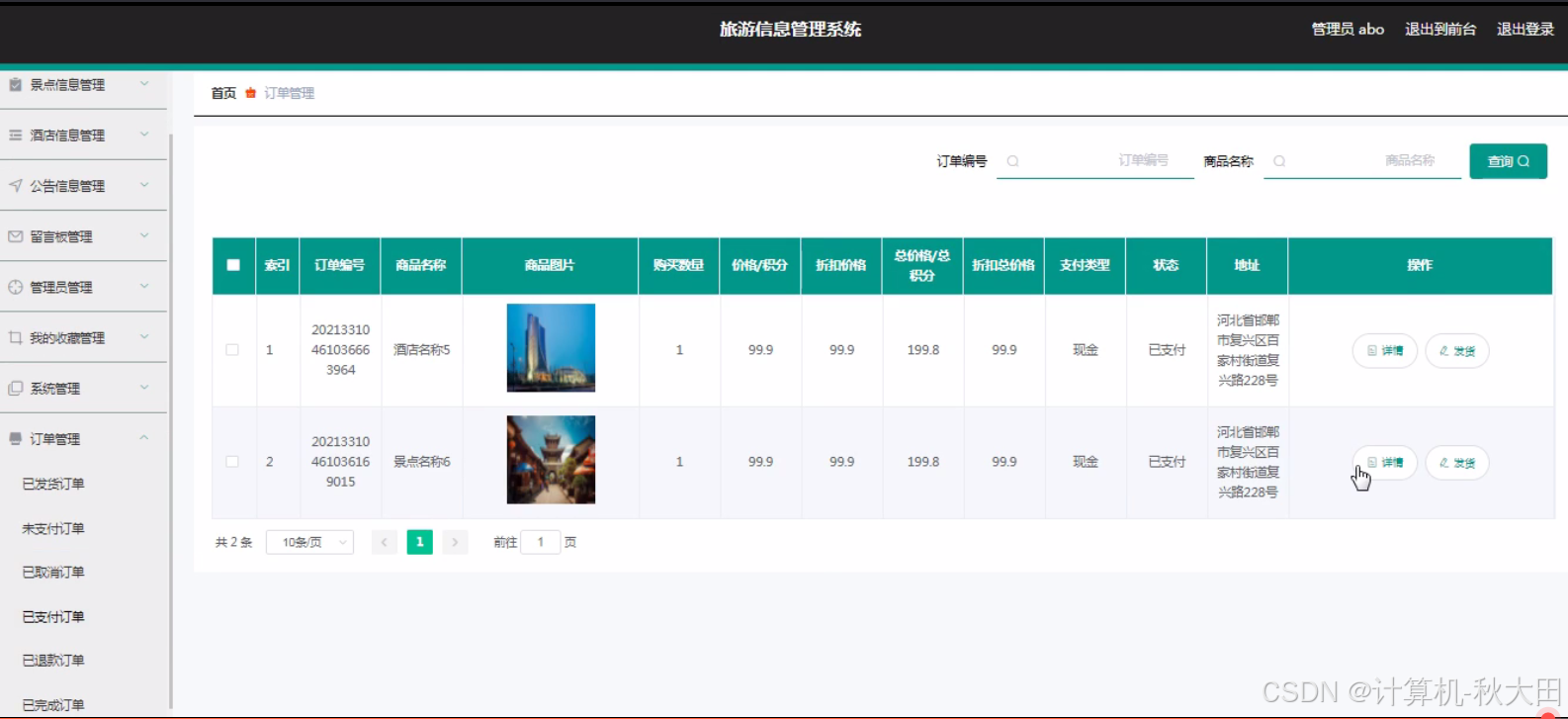Click magnifier icon in 订单编号 search field
Image resolution: width=1568 pixels, height=719 pixels.
coord(1012,161)
